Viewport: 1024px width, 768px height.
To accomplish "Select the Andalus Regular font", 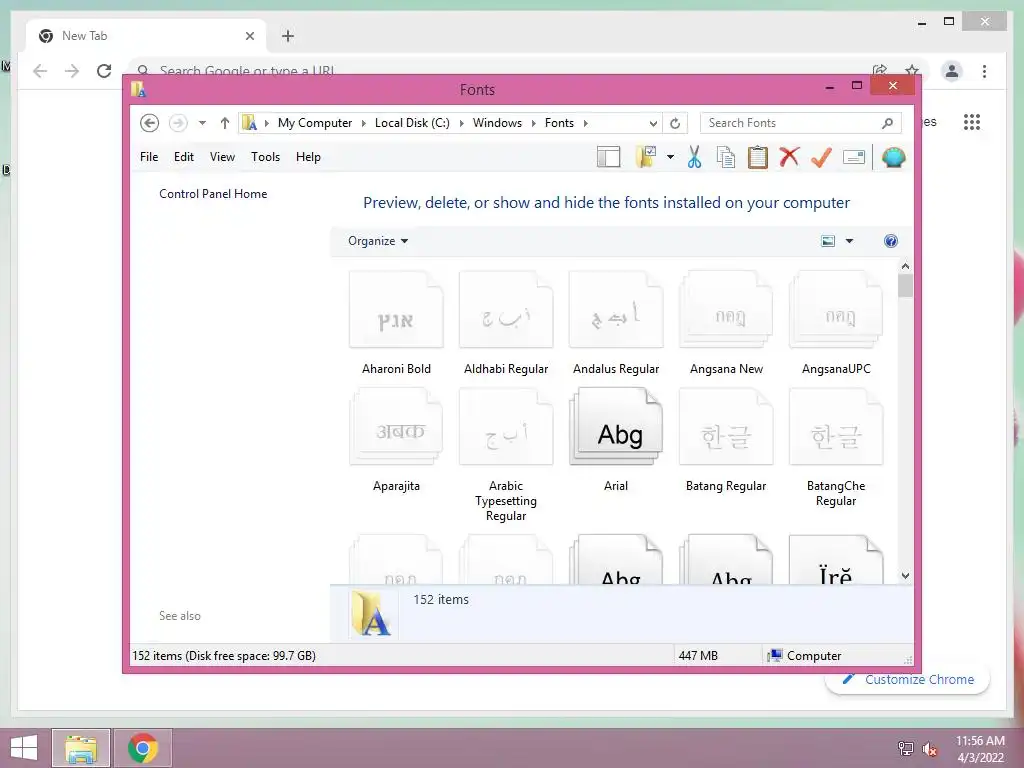I will 616,323.
